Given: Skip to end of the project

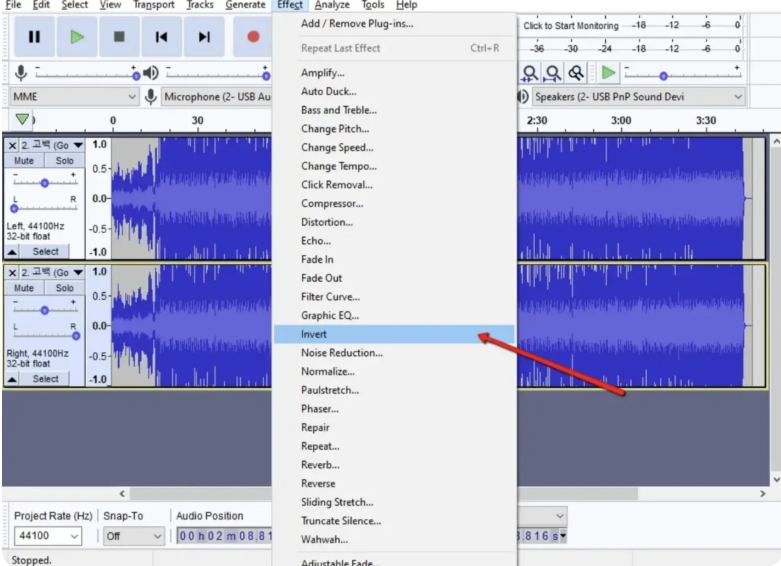Looking at the screenshot, I should 204,37.
